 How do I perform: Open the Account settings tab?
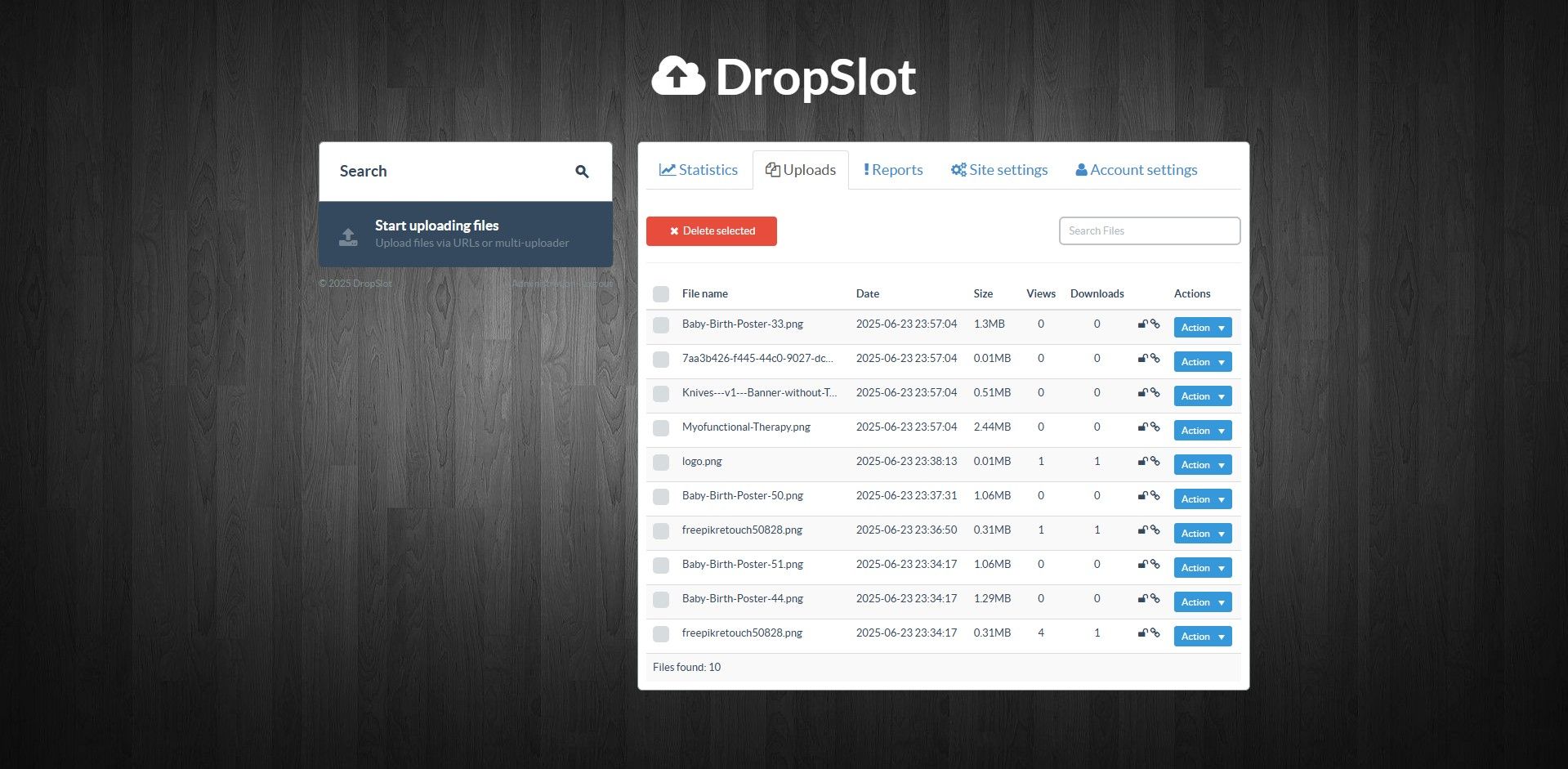pos(1137,170)
